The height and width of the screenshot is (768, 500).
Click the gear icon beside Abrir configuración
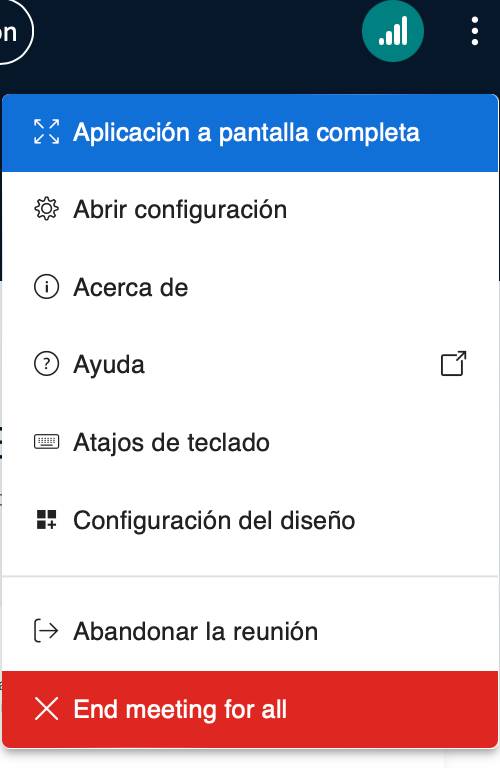point(47,209)
